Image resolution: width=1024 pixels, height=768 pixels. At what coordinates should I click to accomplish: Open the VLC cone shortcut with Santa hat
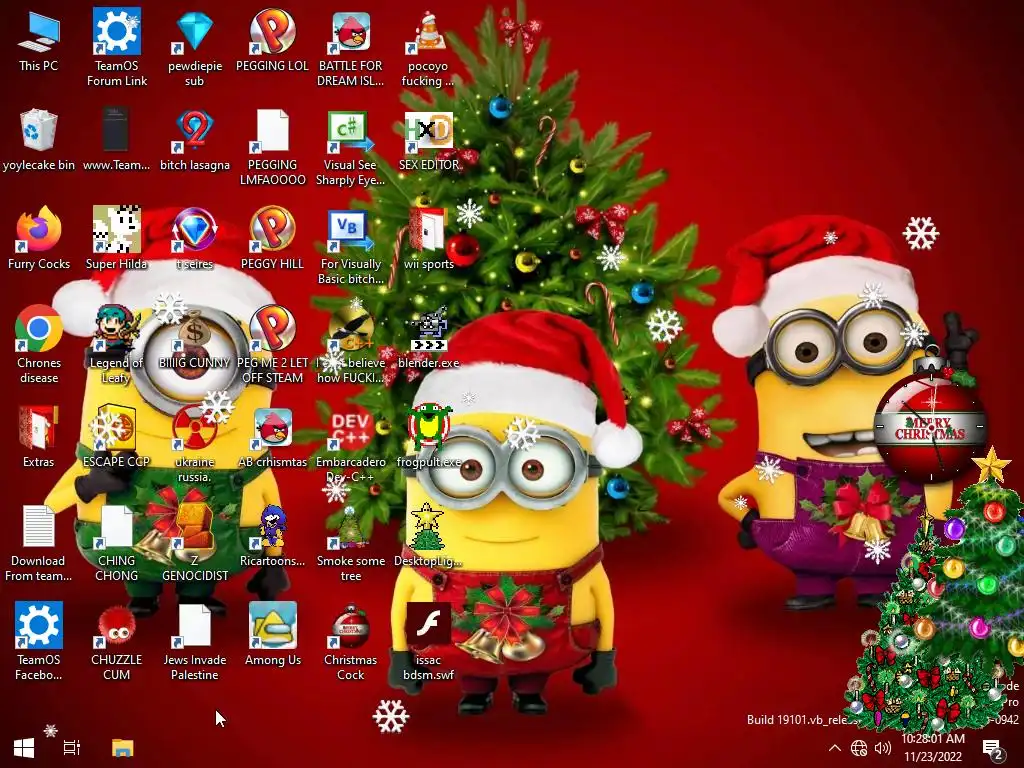tap(428, 47)
